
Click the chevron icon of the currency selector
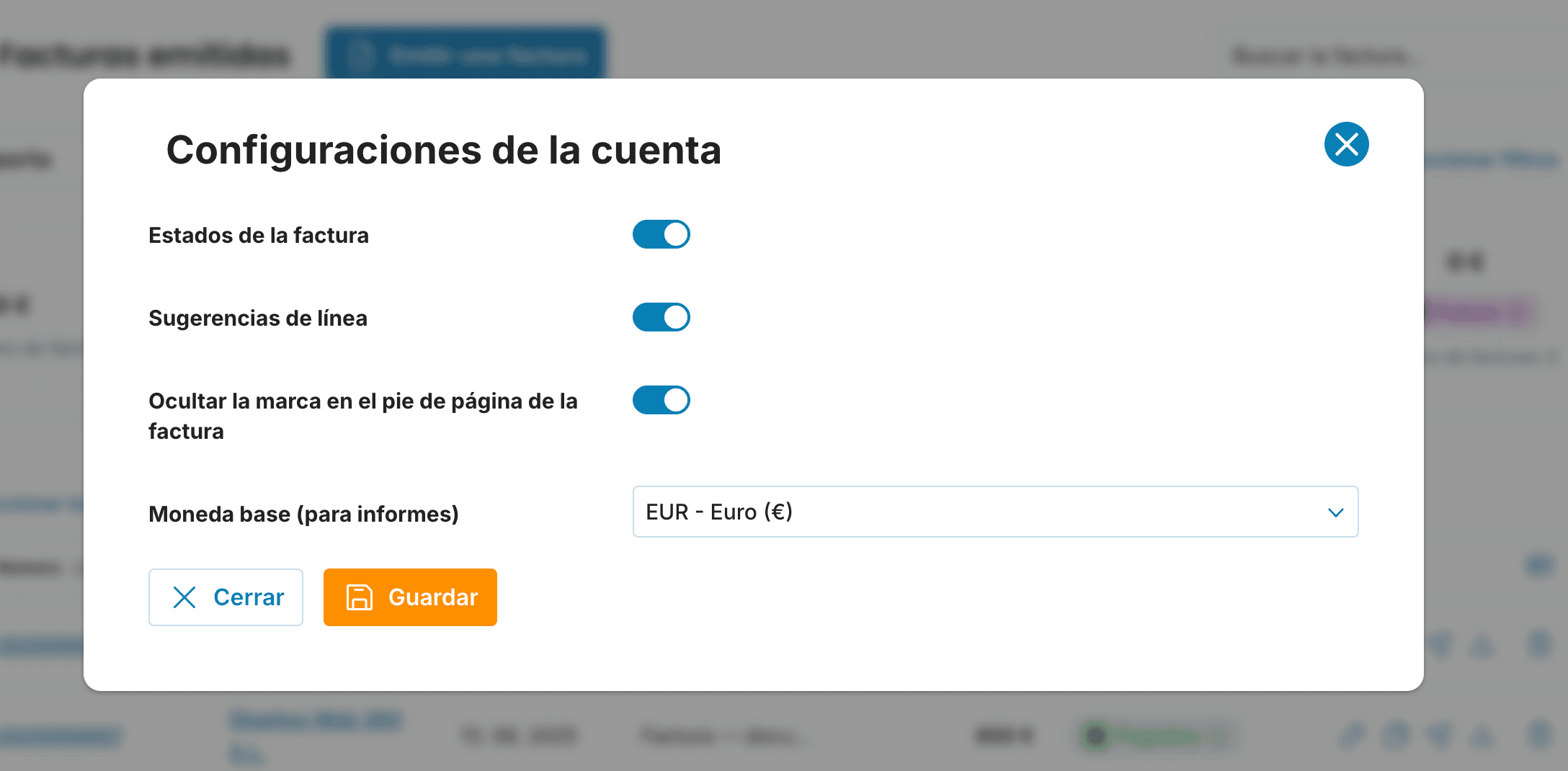pyautogui.click(x=1336, y=512)
